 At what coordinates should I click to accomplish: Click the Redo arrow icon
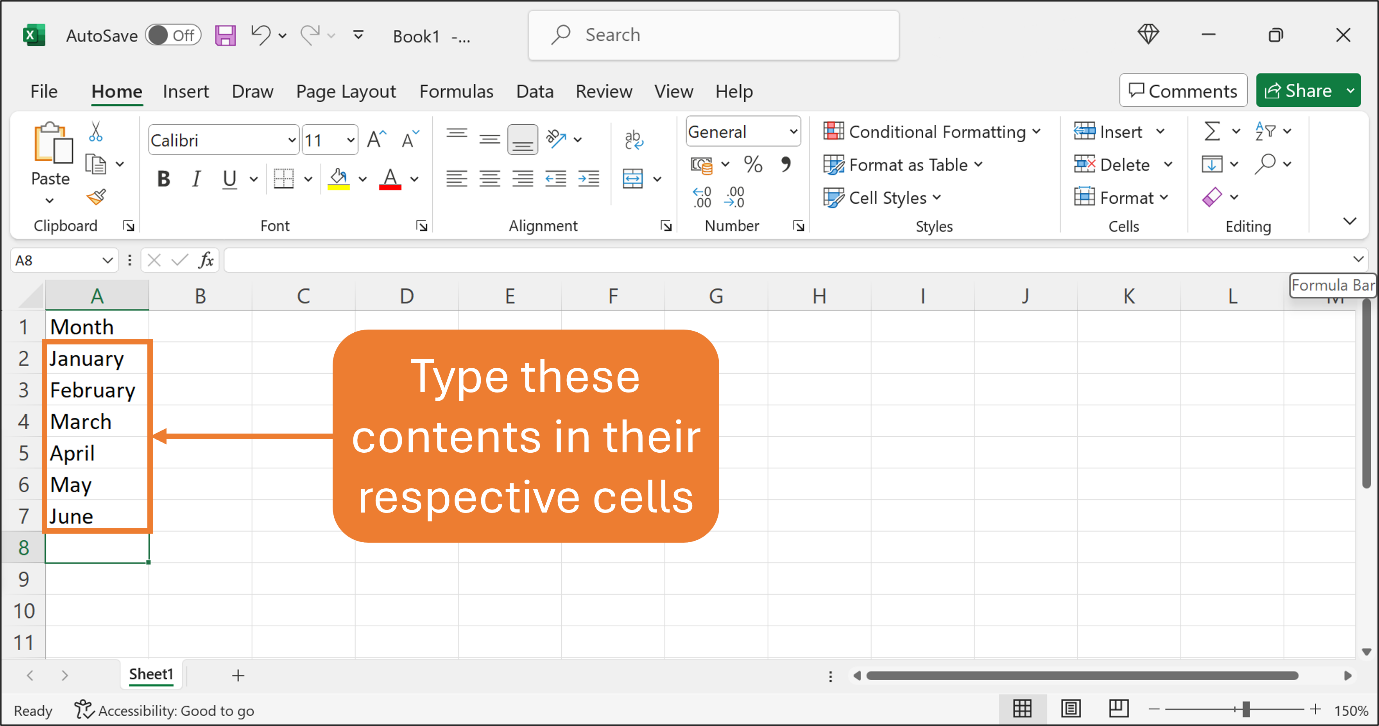tap(310, 35)
